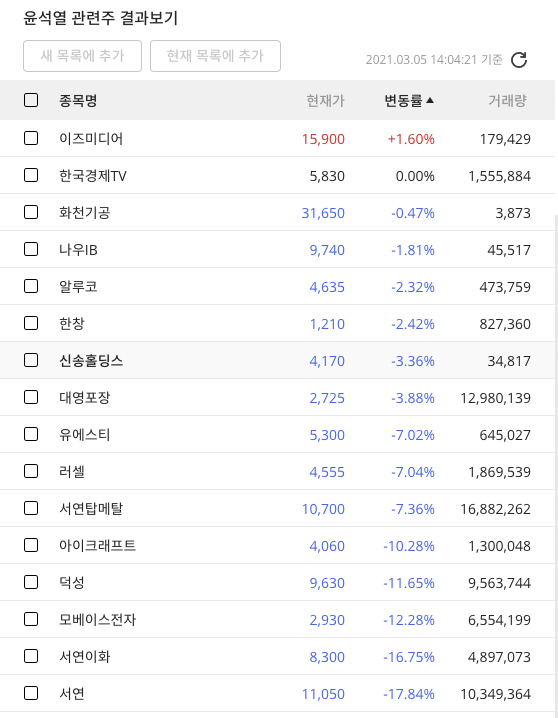Open stock 나우IB

pyautogui.click(x=78, y=250)
